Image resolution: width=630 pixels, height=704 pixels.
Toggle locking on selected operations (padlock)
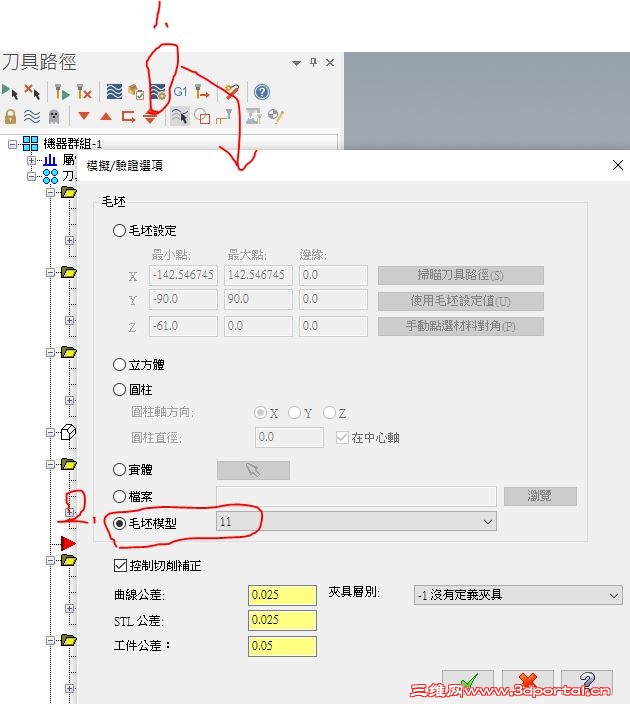(x=10, y=116)
